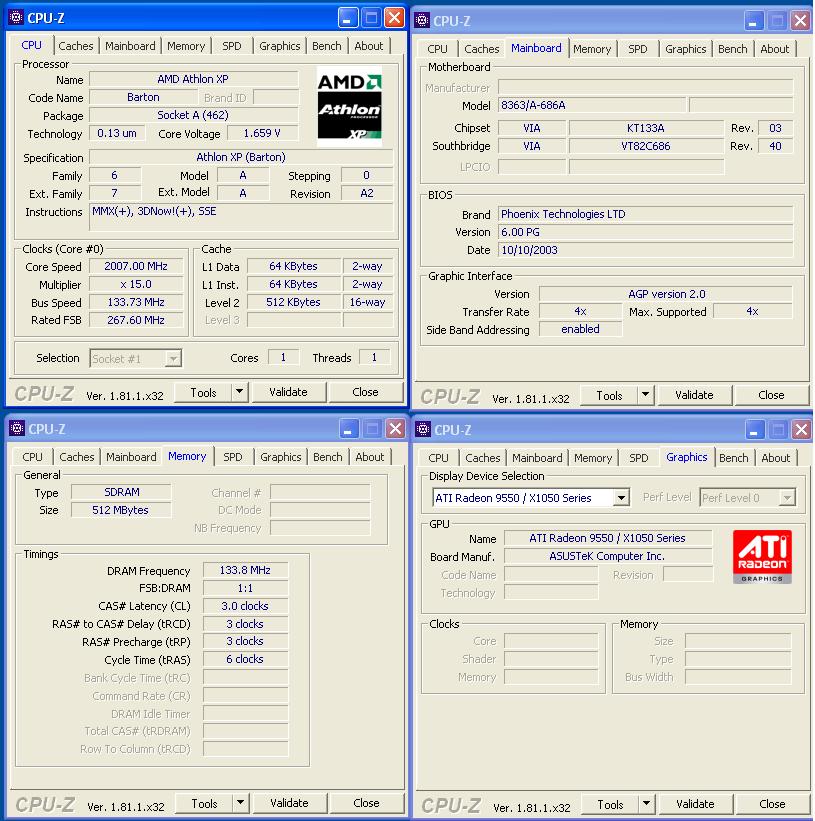Image resolution: width=815 pixels, height=821 pixels.
Task: Open Caches tab in Graphics window
Action: coord(483,458)
